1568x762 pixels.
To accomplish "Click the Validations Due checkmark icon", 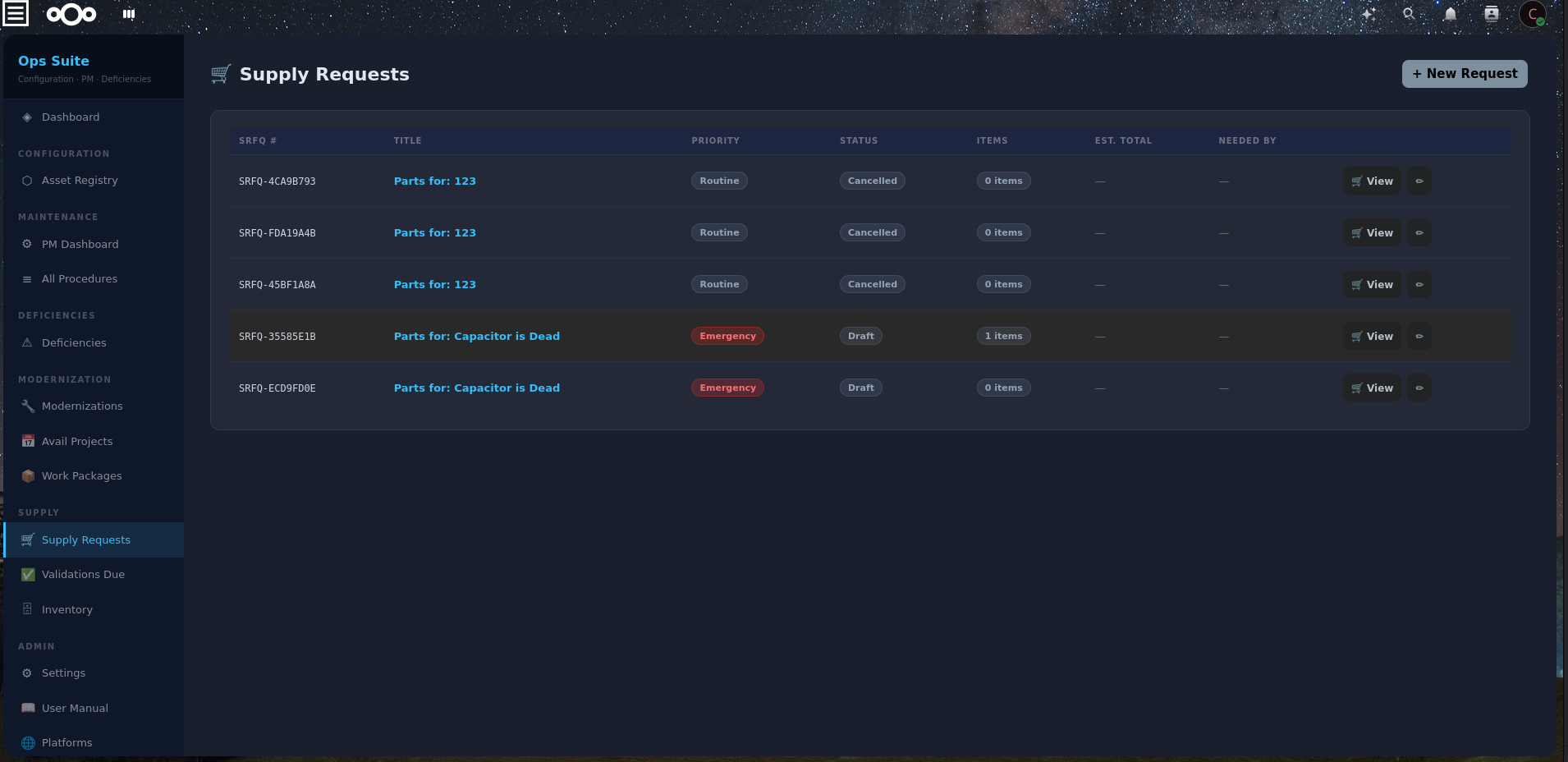I will pos(28,575).
